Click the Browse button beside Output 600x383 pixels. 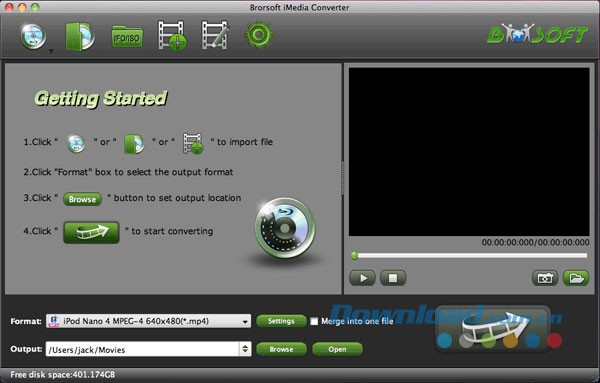(281, 349)
